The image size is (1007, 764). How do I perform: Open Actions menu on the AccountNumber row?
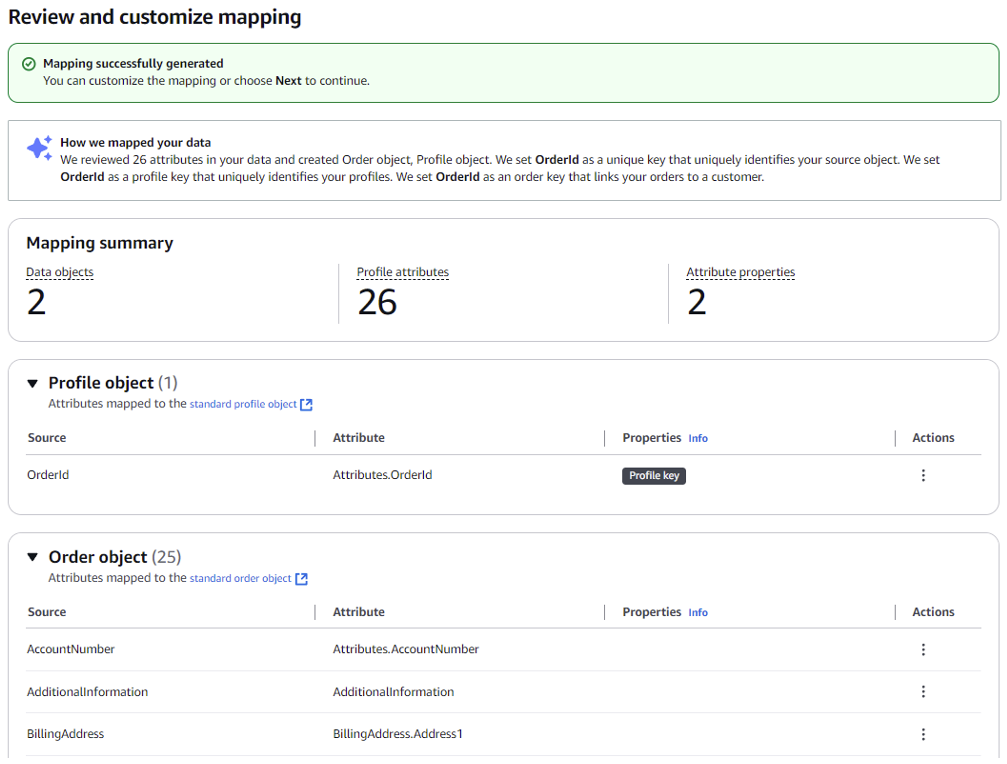pos(923,649)
